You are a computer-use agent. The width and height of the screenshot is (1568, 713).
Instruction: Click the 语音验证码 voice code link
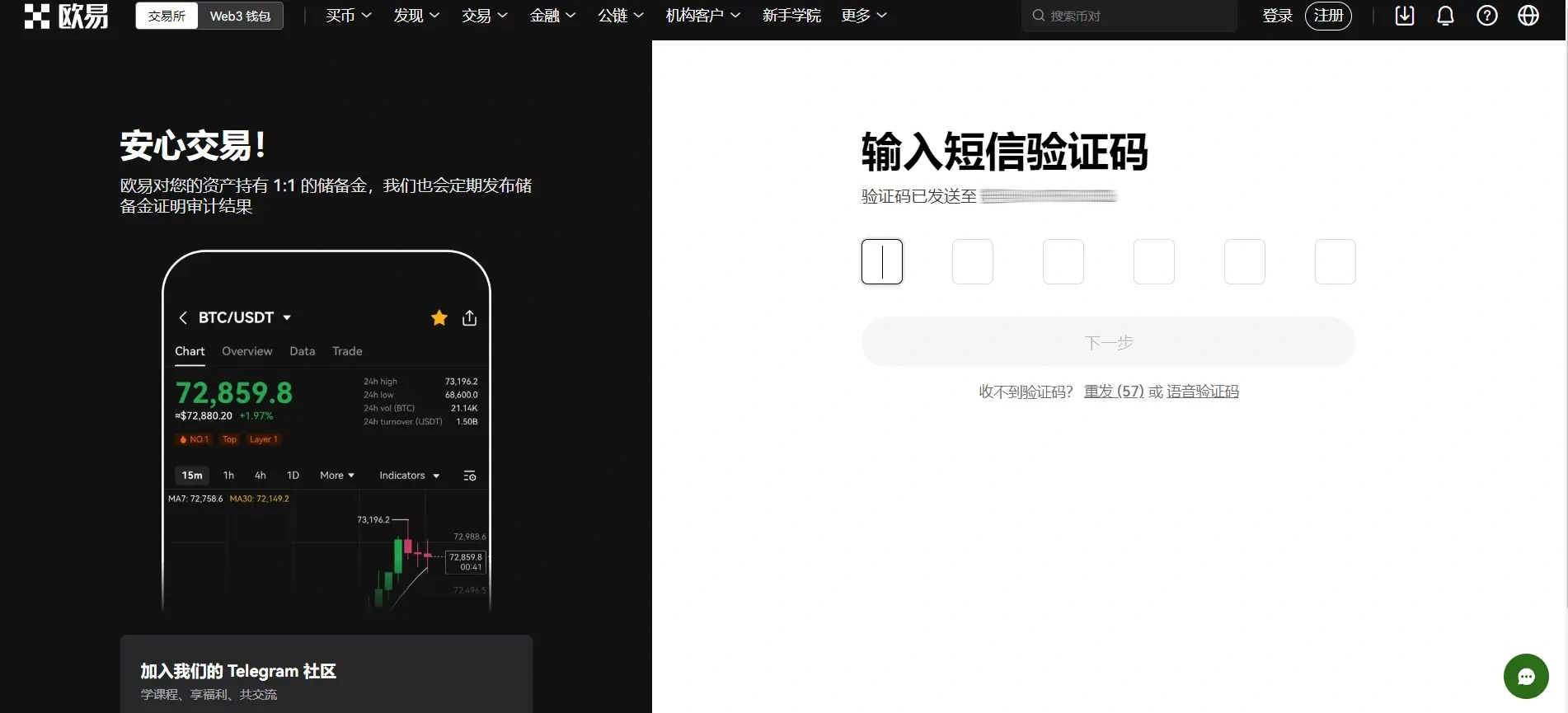tap(1202, 392)
